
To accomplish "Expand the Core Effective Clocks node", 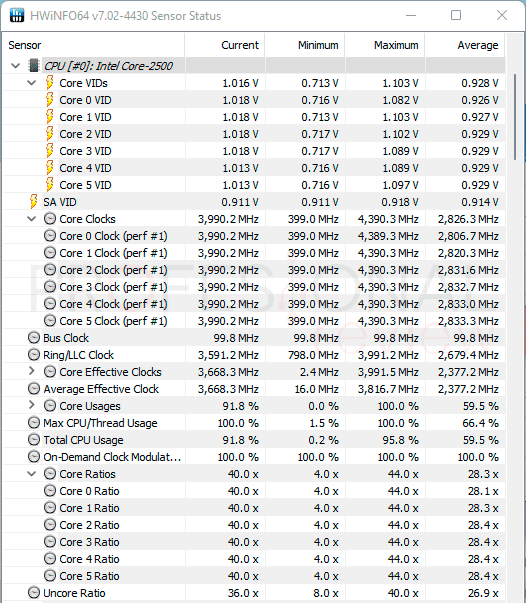I will pos(32,371).
